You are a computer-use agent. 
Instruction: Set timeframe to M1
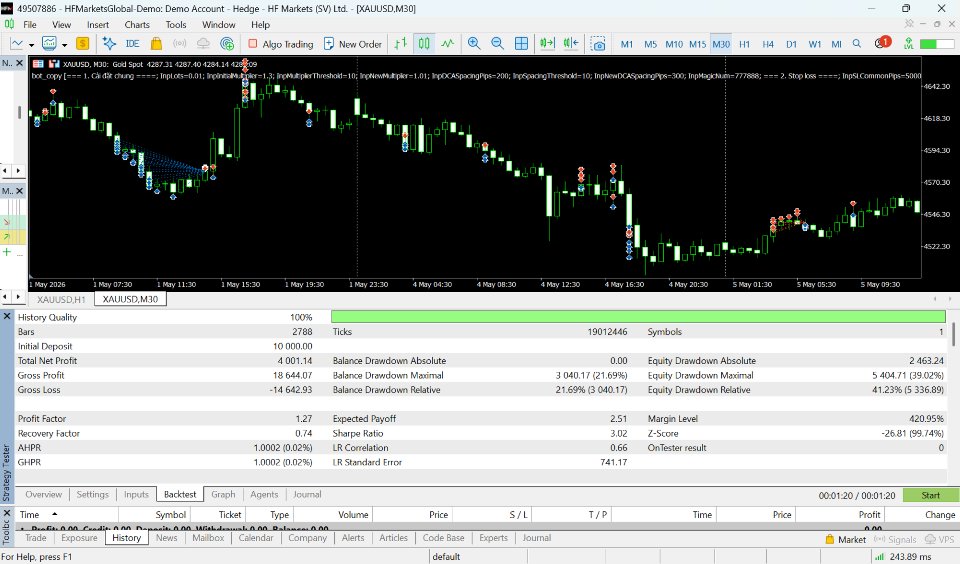click(627, 44)
